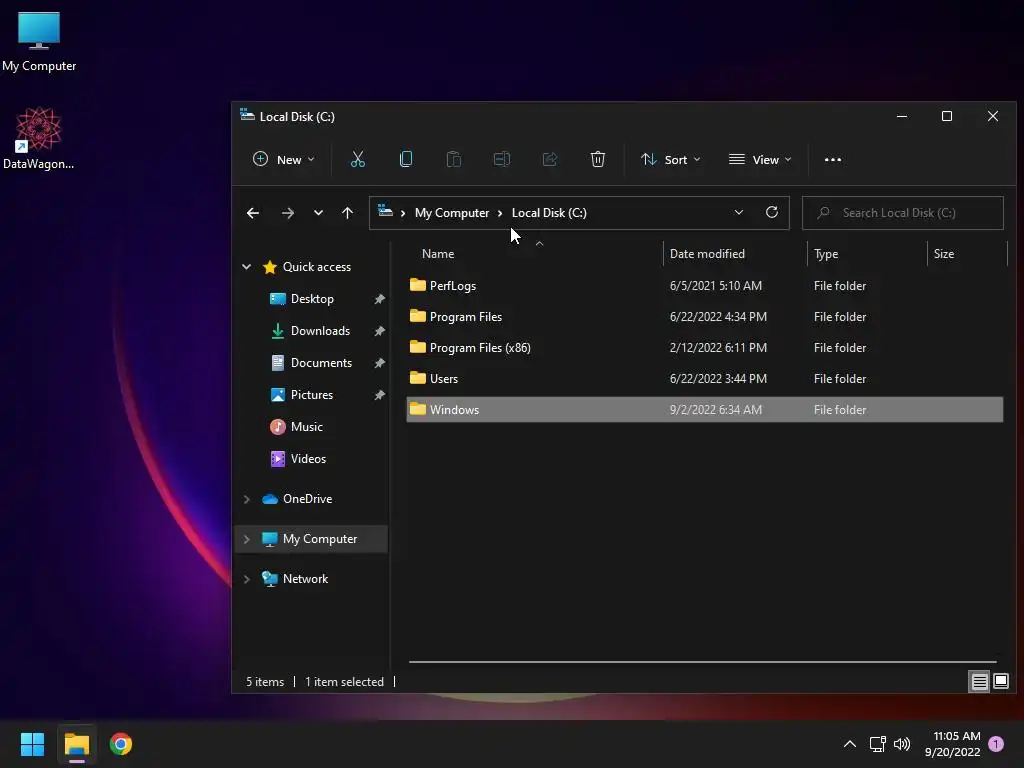Click My Computer in the address bar
1024x768 pixels.
(452, 213)
